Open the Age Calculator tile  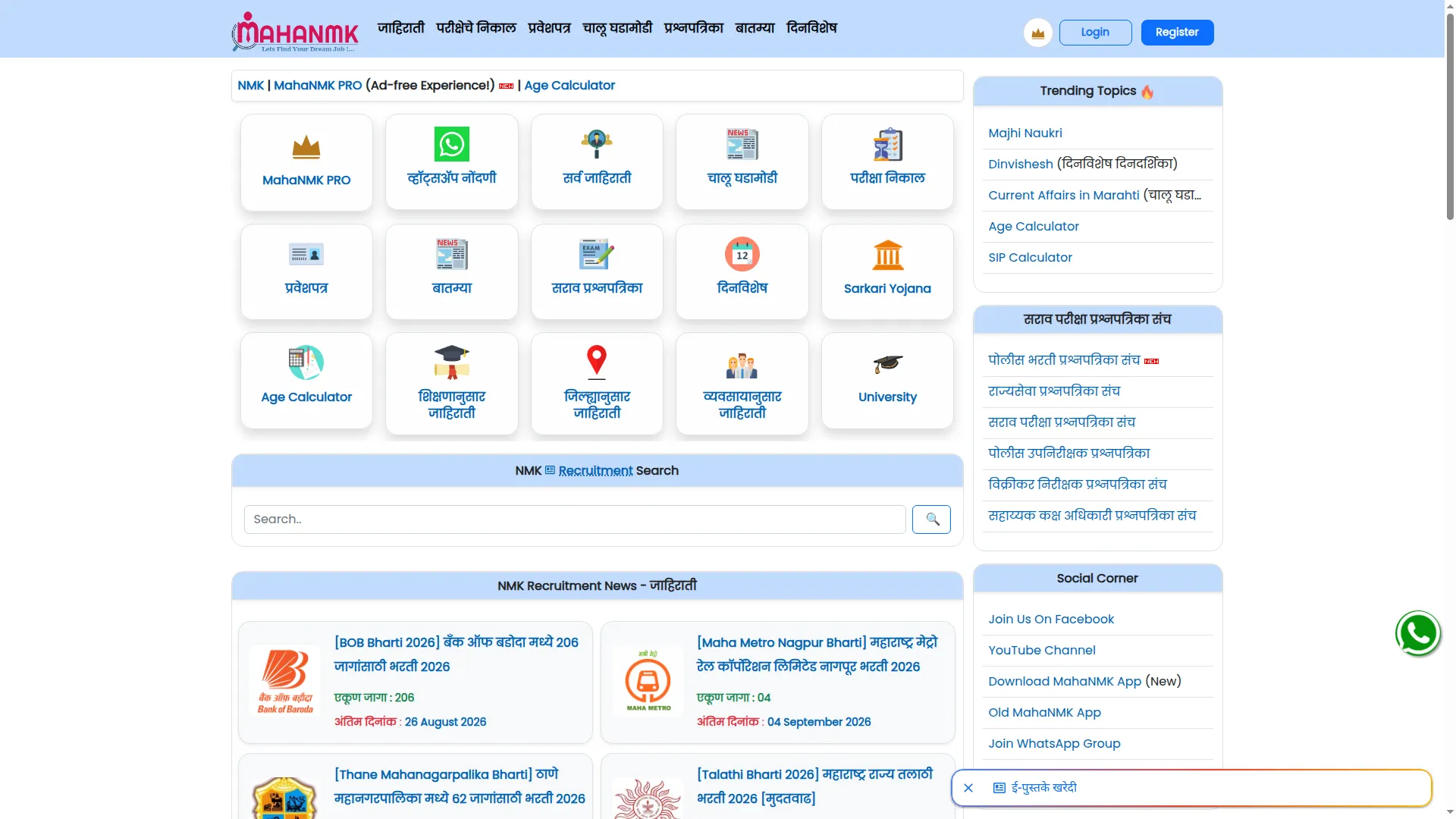[306, 381]
